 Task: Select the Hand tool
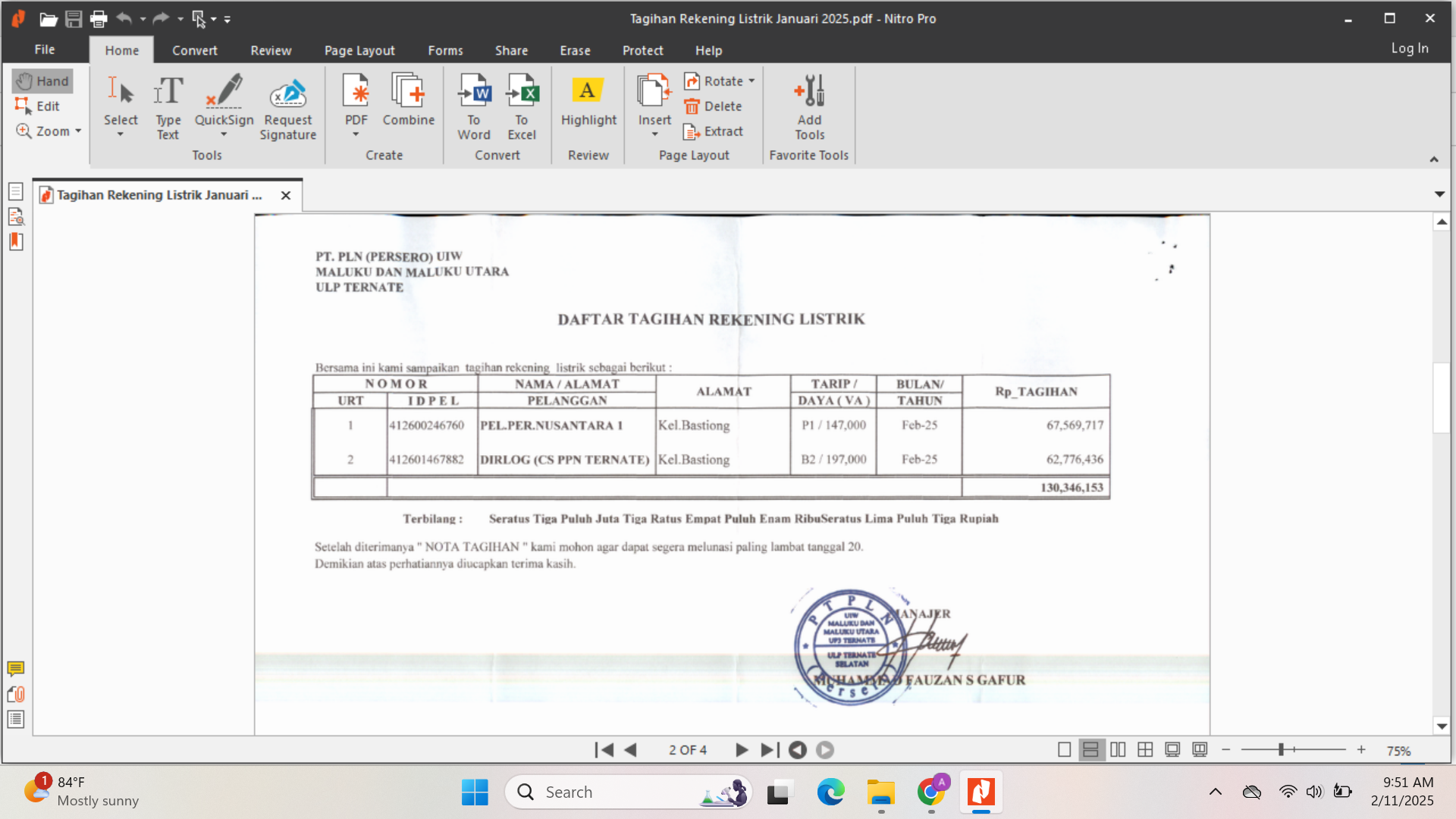coord(42,81)
